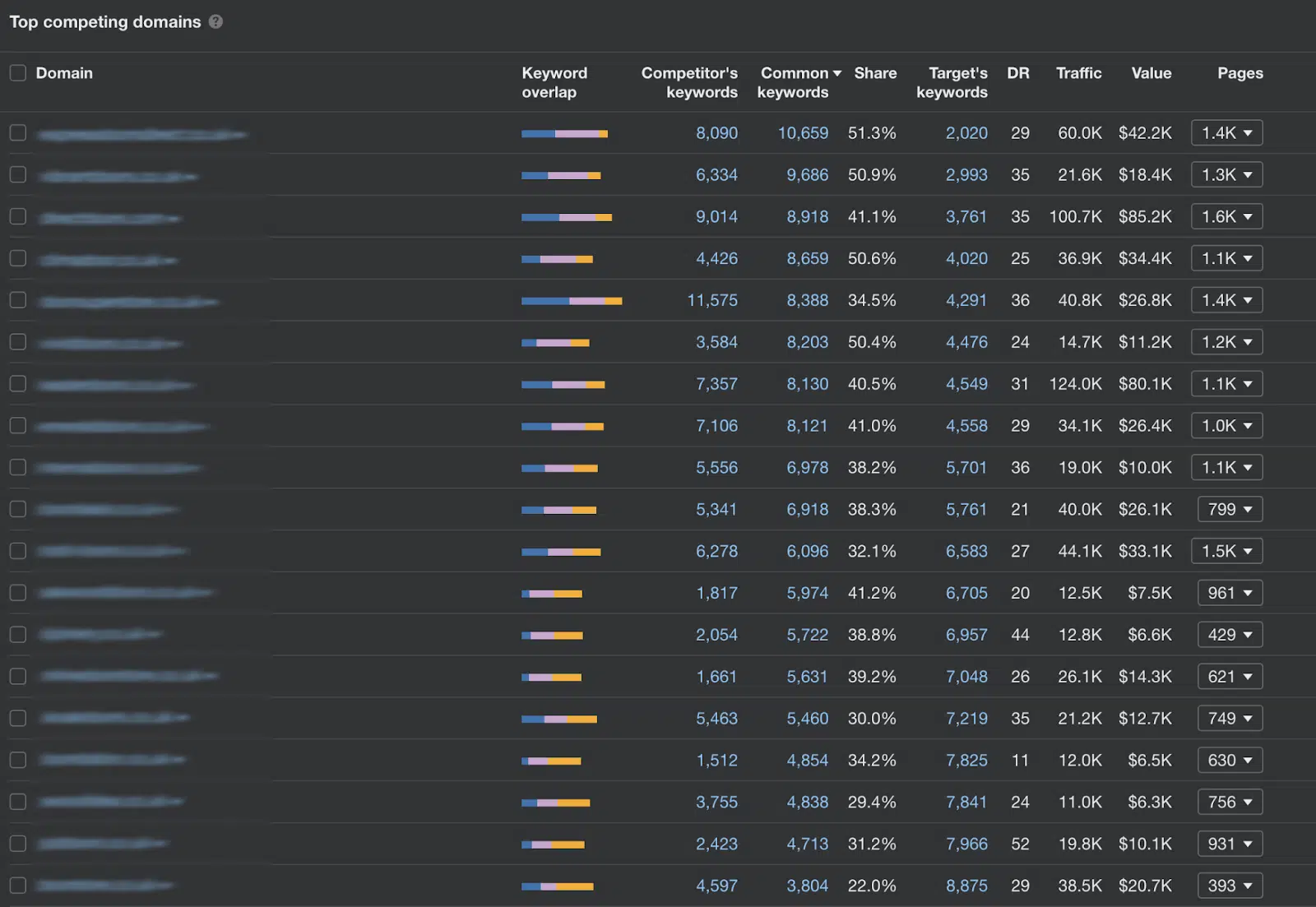Click value $85.2K
The width and height of the screenshot is (1316, 907).
point(1145,217)
